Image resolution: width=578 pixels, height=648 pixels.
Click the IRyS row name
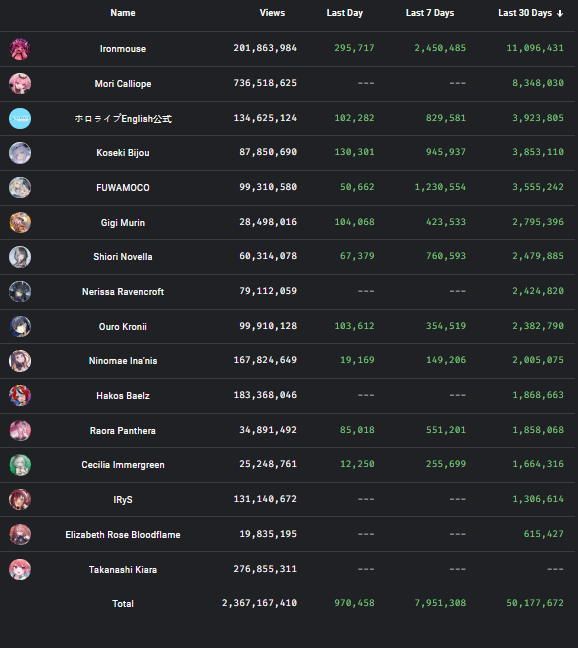pyautogui.click(x=123, y=500)
